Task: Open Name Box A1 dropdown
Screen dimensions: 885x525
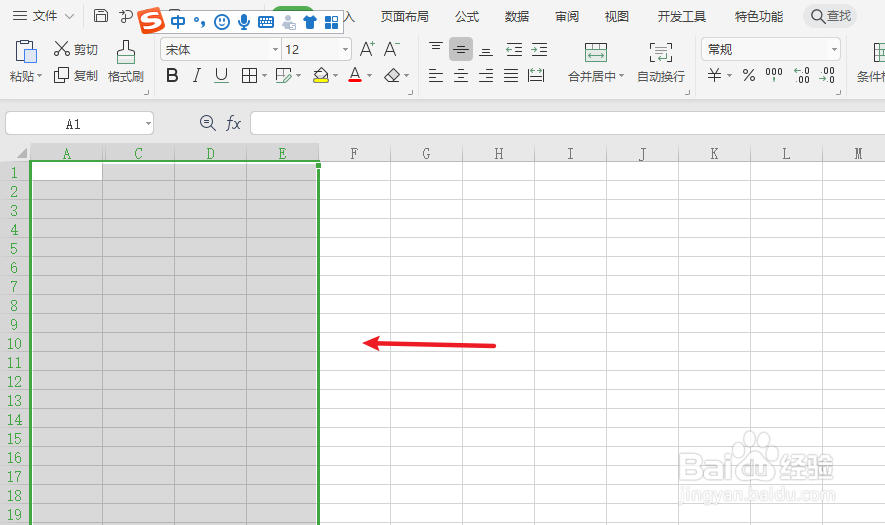Action: (x=148, y=124)
